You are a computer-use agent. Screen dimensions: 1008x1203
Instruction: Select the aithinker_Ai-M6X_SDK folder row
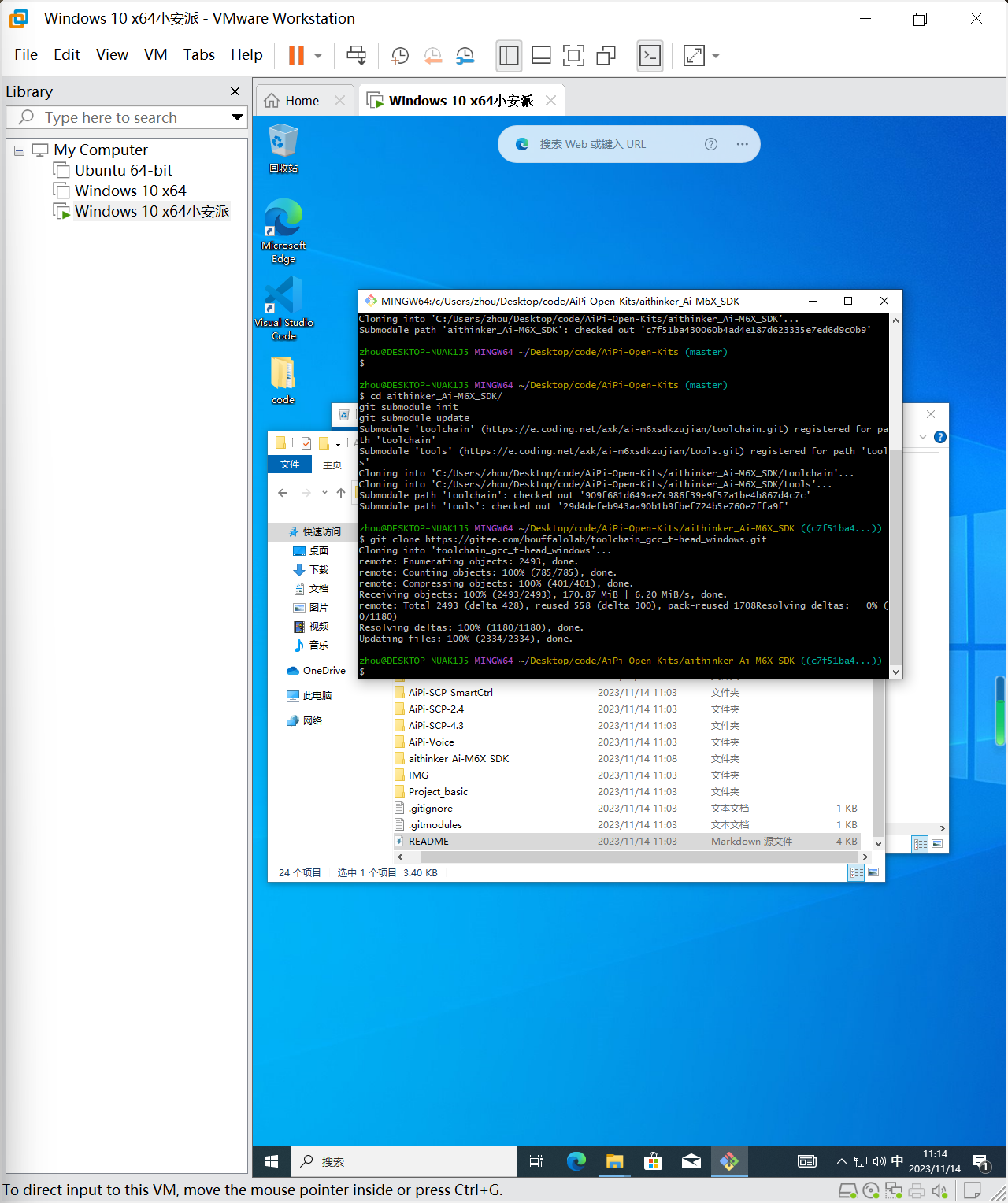point(626,759)
